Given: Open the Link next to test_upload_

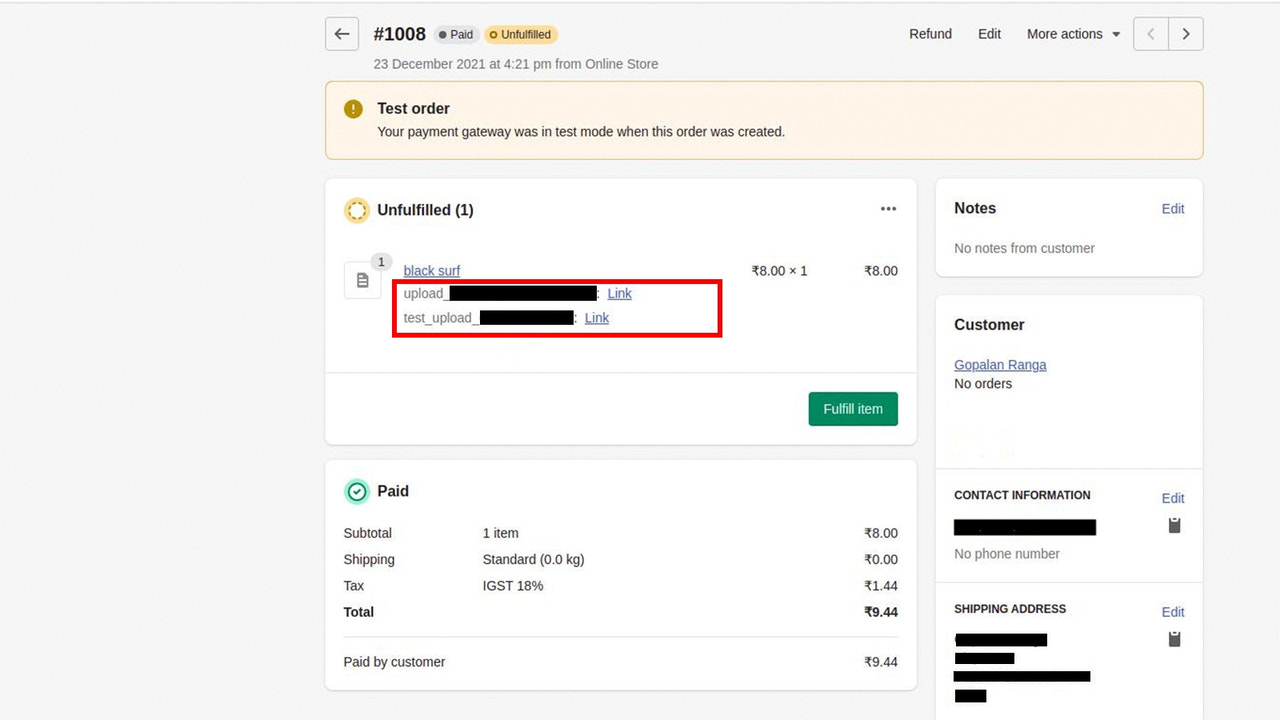Looking at the screenshot, I should pyautogui.click(x=597, y=318).
